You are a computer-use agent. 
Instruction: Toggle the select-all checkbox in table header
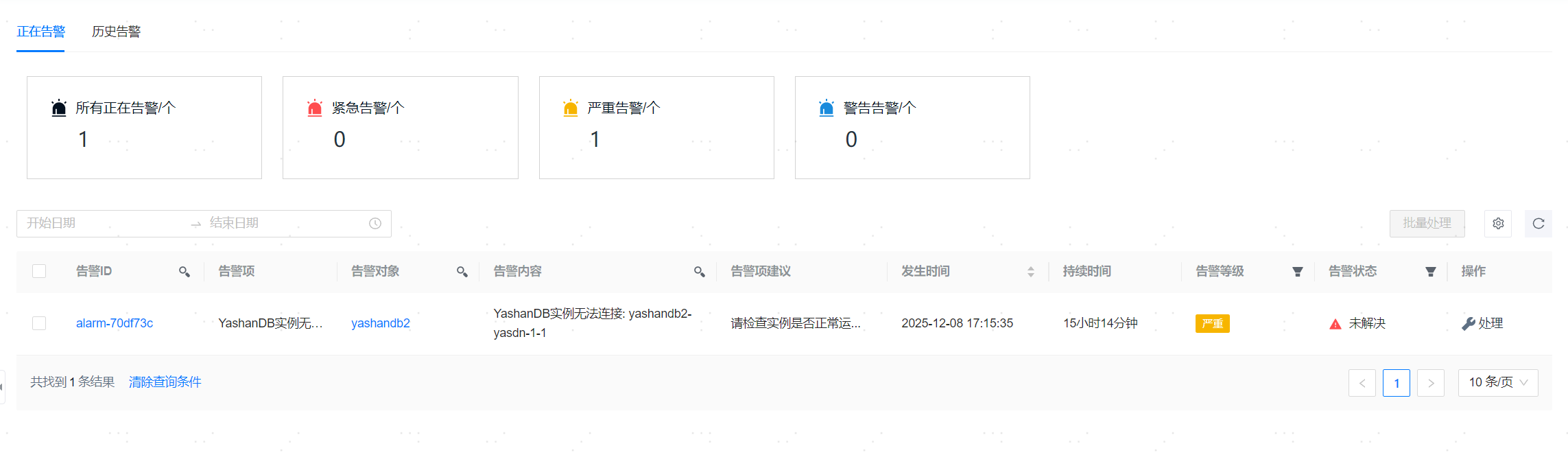pyautogui.click(x=39, y=271)
